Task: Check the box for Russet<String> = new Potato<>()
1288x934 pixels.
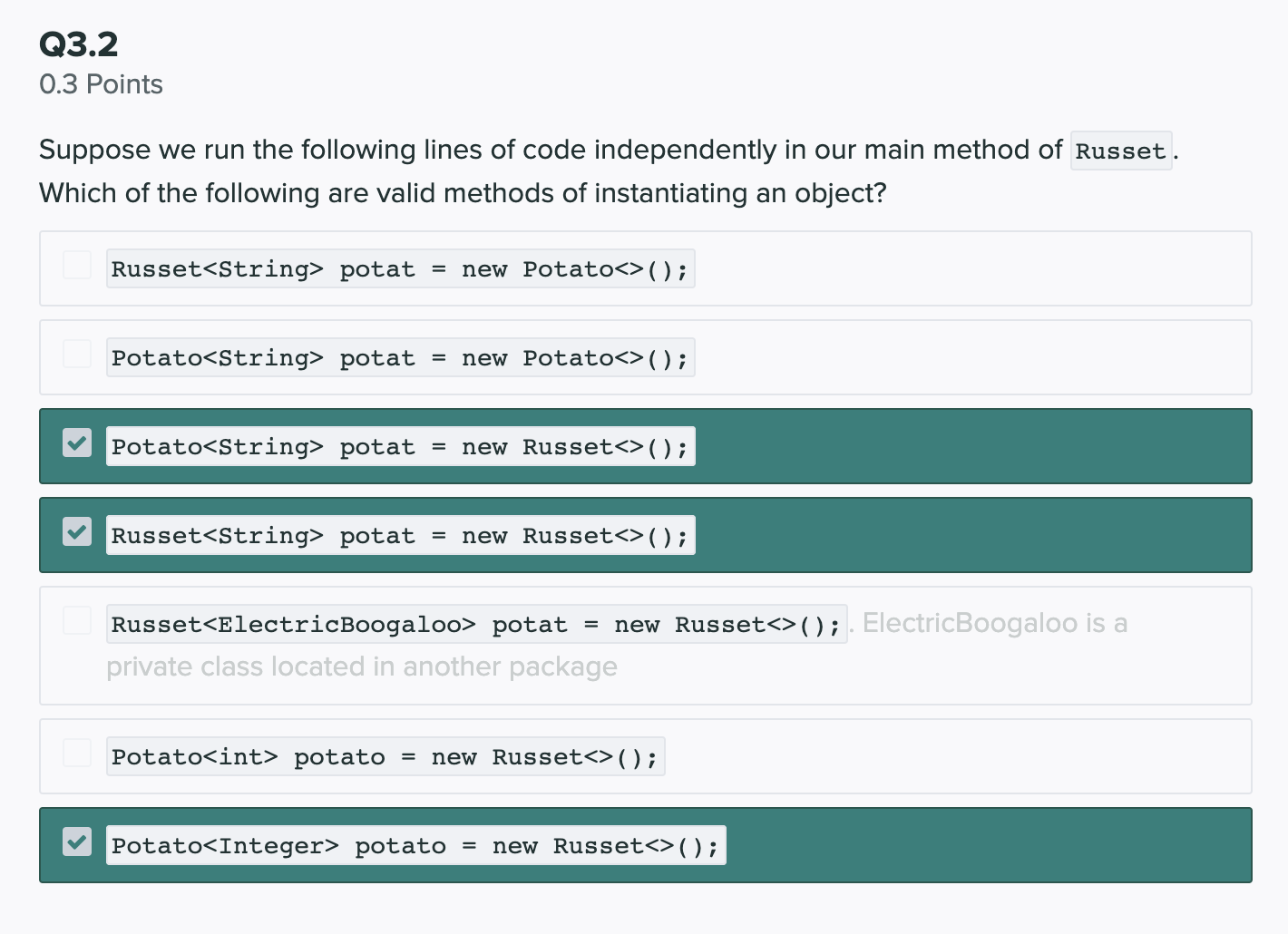Action: tap(77, 266)
